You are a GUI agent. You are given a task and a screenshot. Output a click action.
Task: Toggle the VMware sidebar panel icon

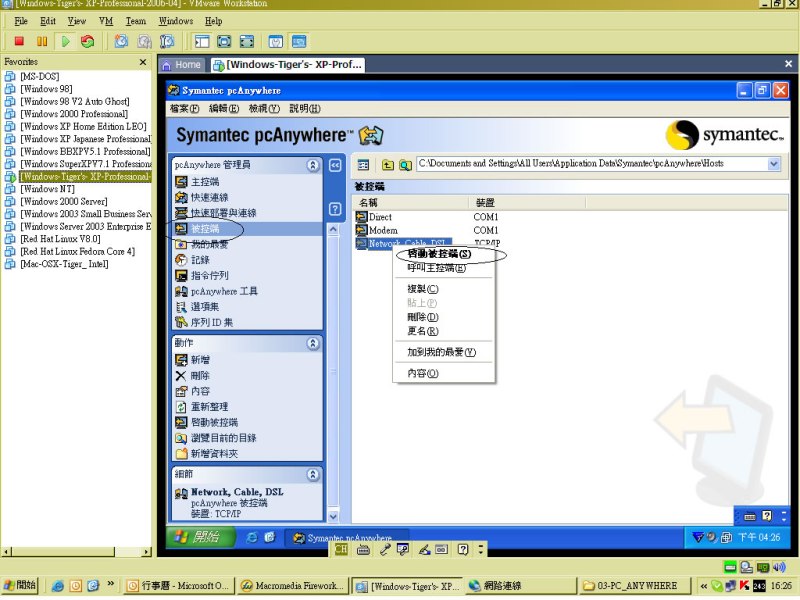click(x=202, y=41)
